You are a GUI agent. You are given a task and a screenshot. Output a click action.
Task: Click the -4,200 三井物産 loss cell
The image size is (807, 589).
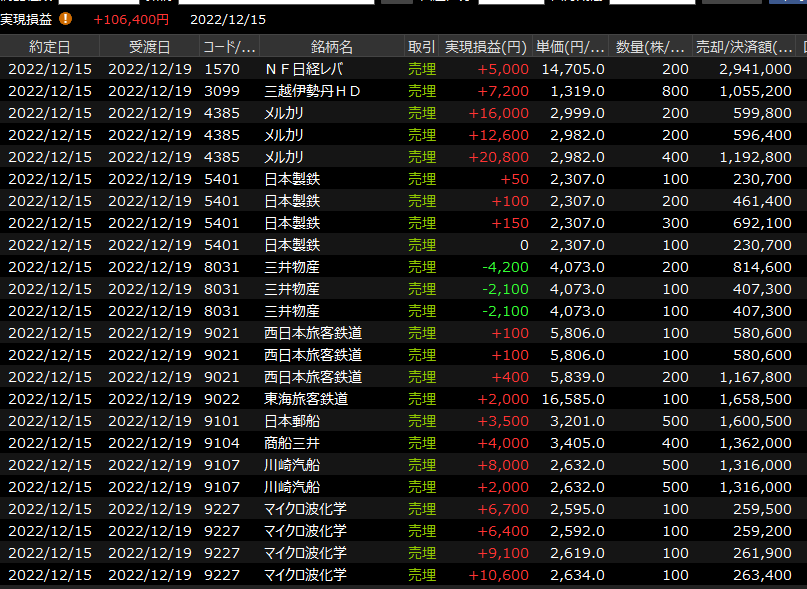[505, 267]
